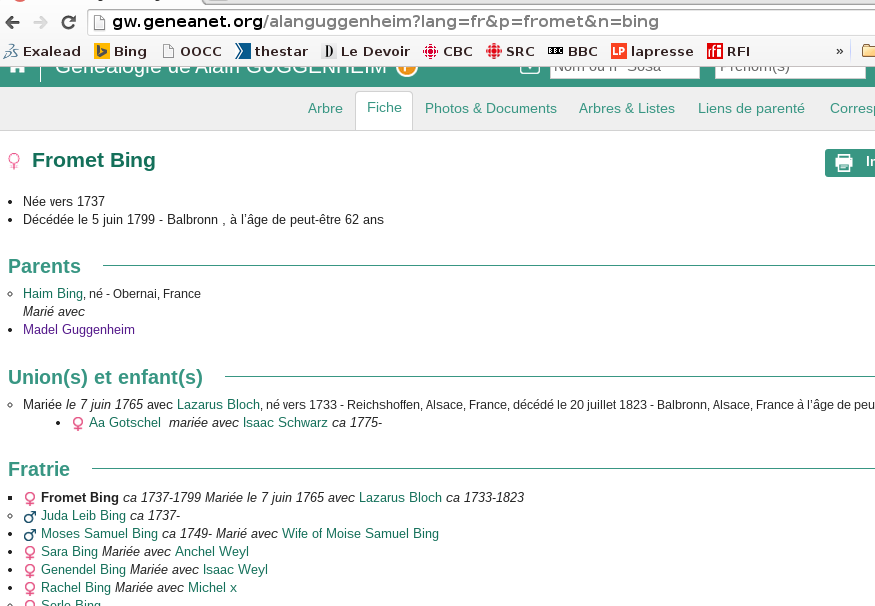Focus the Prénom(s) search field
875x606 pixels.
[x=790, y=67]
